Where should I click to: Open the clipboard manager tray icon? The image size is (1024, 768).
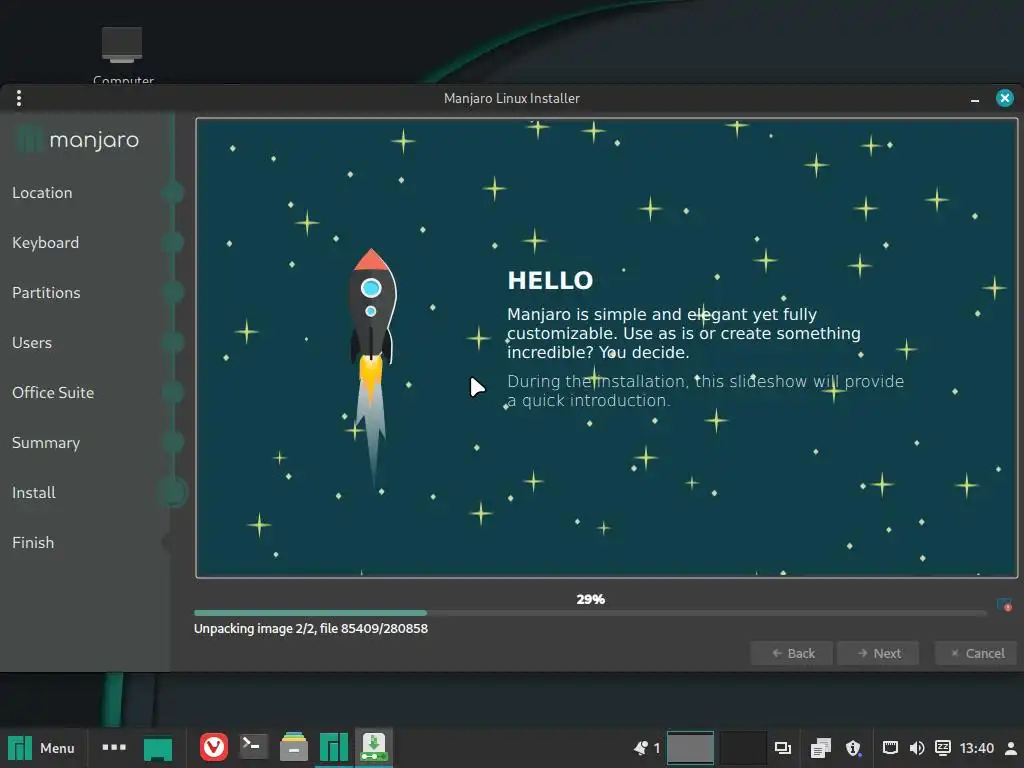pos(820,748)
